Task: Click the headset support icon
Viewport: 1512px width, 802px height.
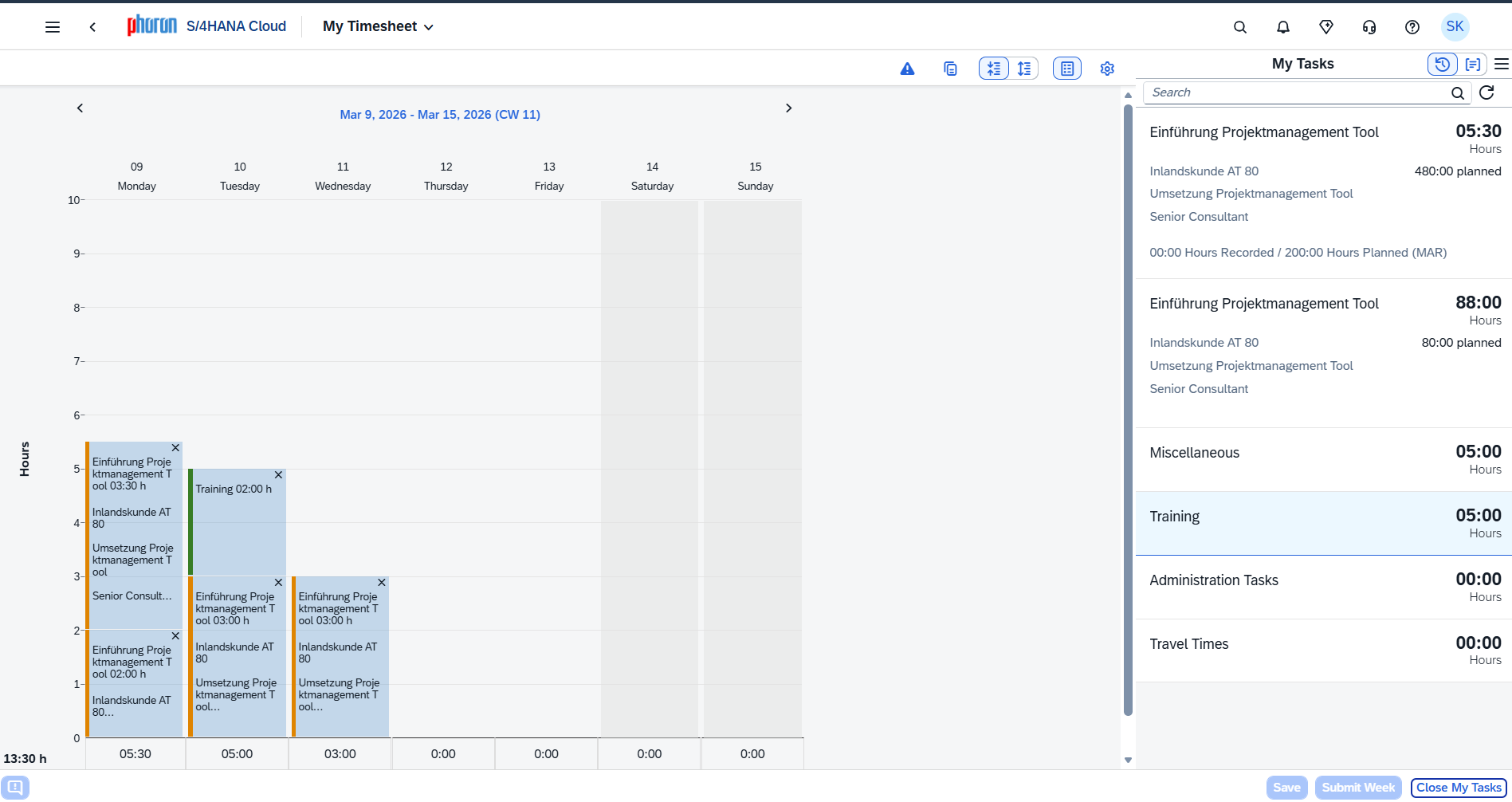Action: [1369, 27]
